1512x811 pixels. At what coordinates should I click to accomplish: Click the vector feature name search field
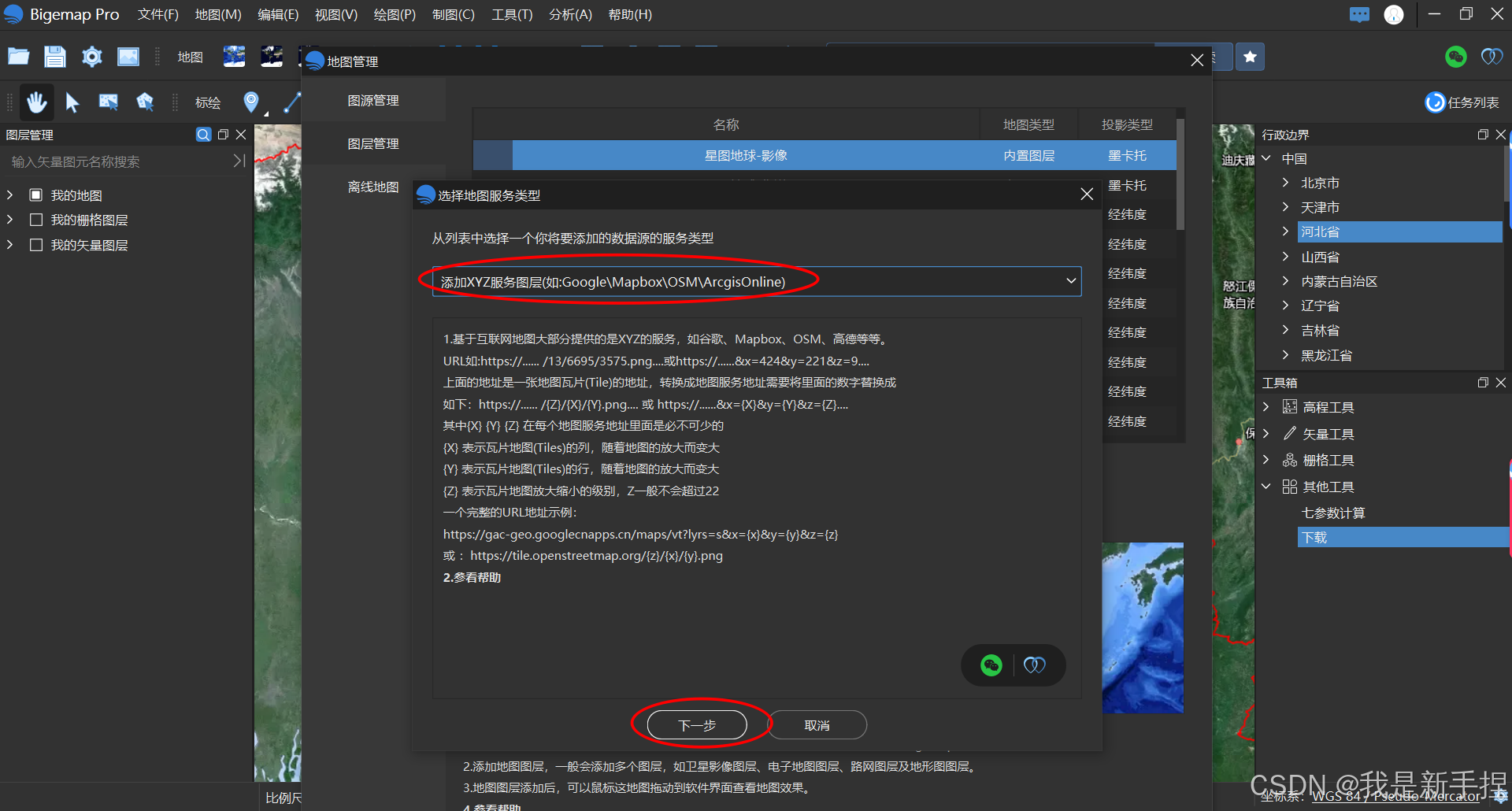[118, 161]
